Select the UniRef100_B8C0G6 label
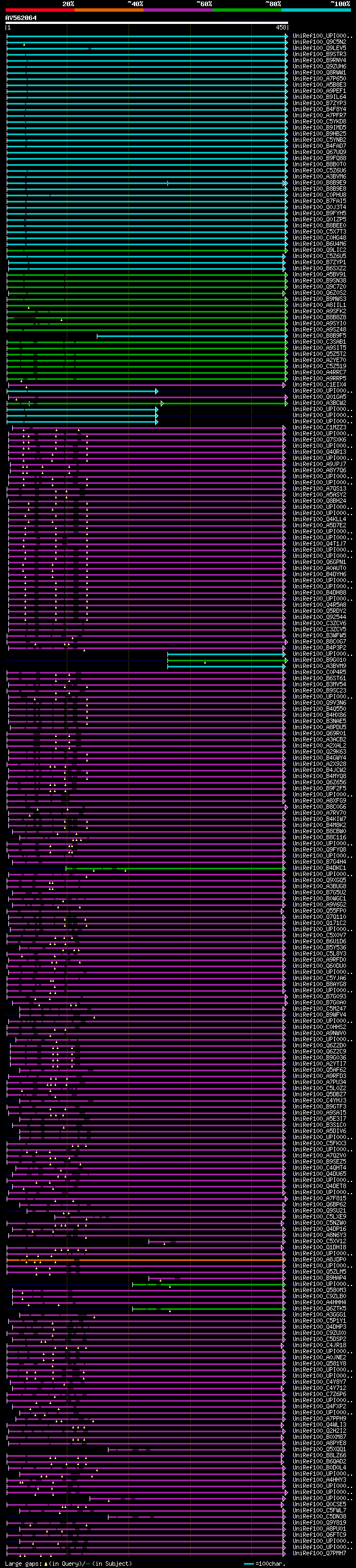The width and height of the screenshot is (356, 1568). (319, 807)
